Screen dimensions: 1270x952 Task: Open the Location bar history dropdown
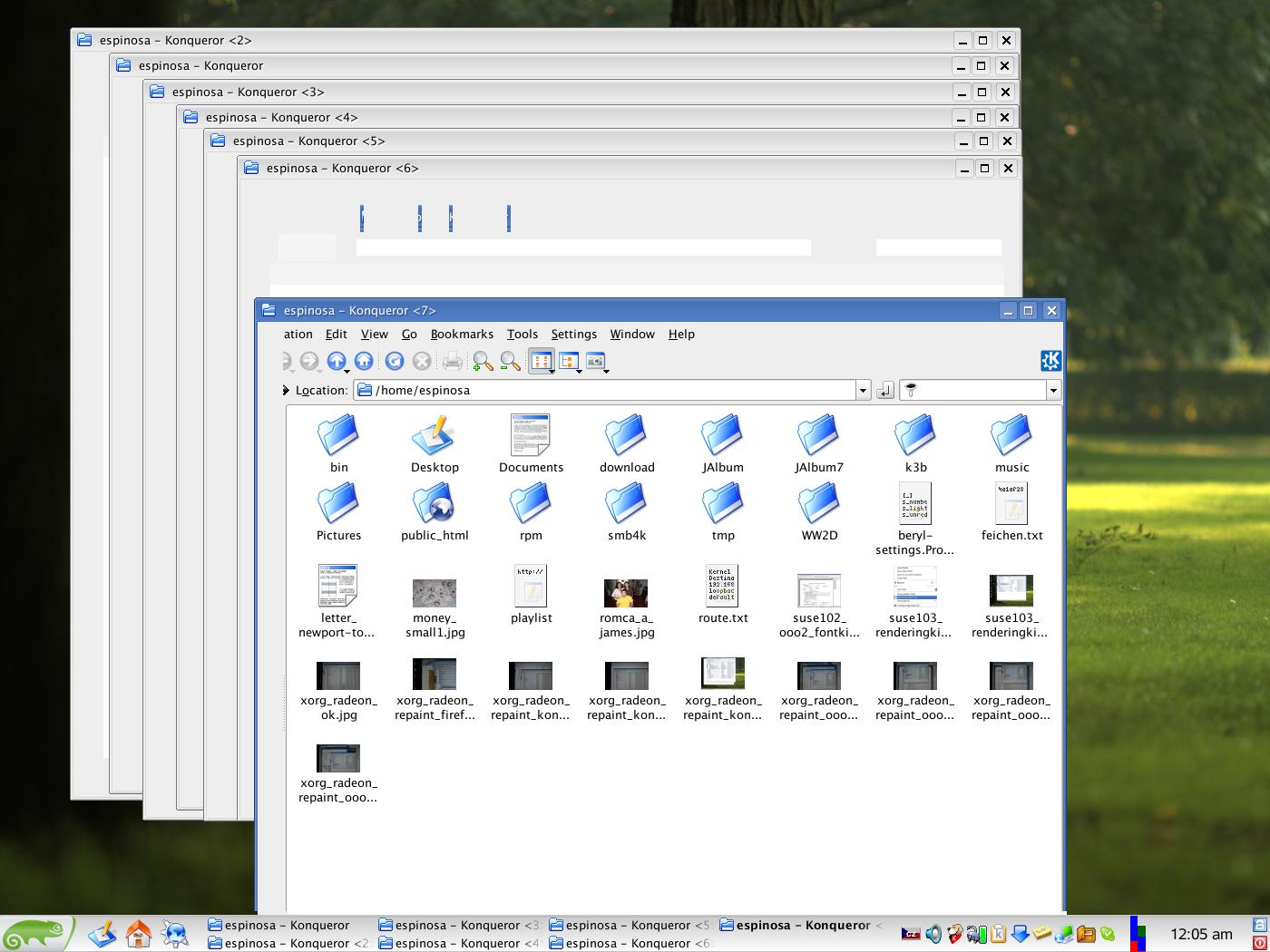(x=863, y=390)
